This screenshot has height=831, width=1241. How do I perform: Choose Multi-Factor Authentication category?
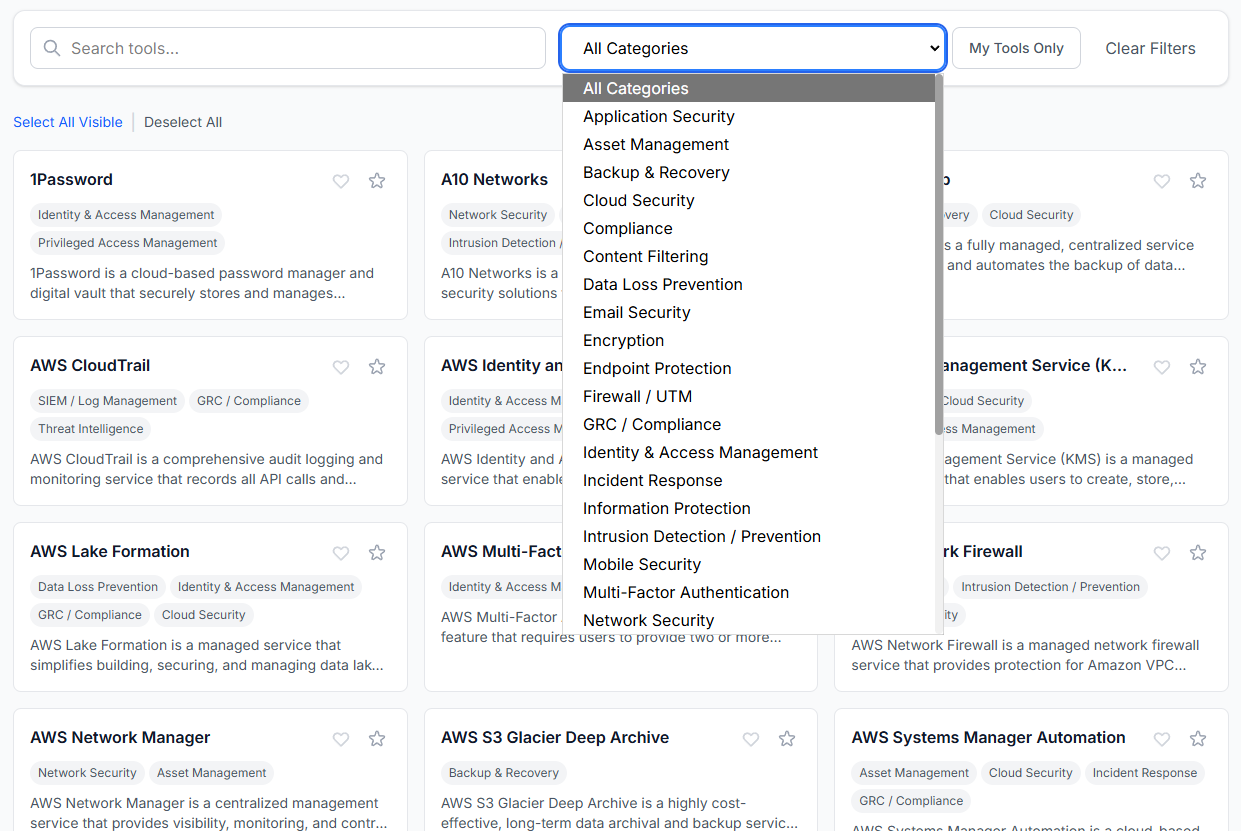click(748, 592)
